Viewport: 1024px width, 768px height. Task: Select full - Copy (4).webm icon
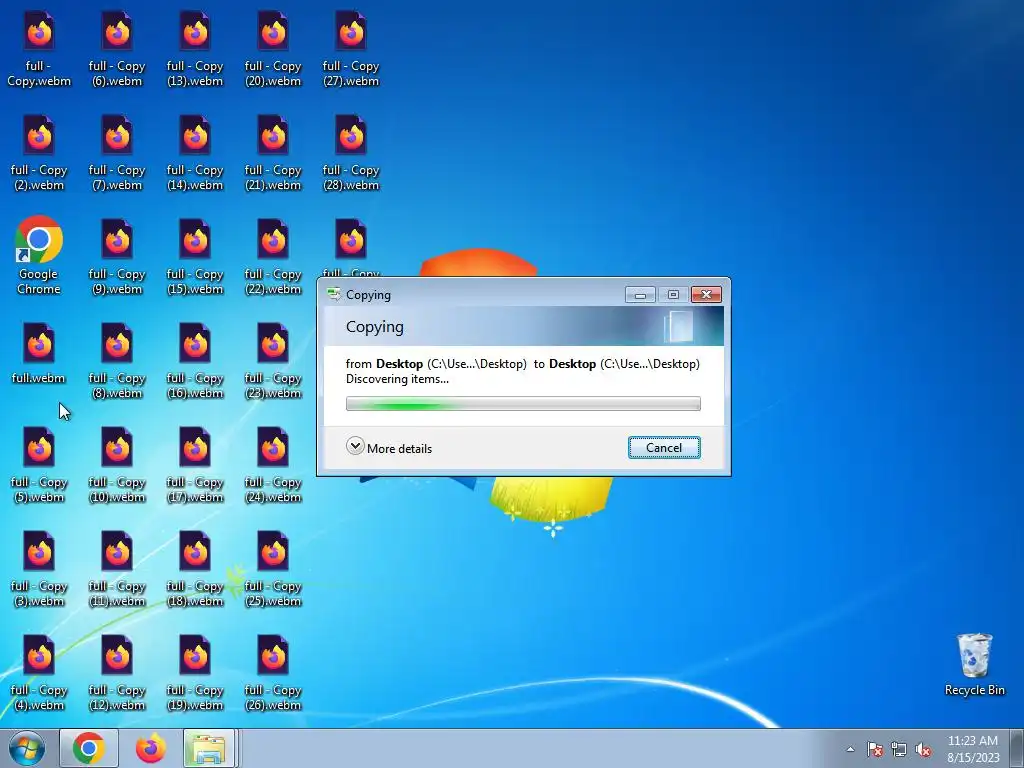(x=39, y=673)
